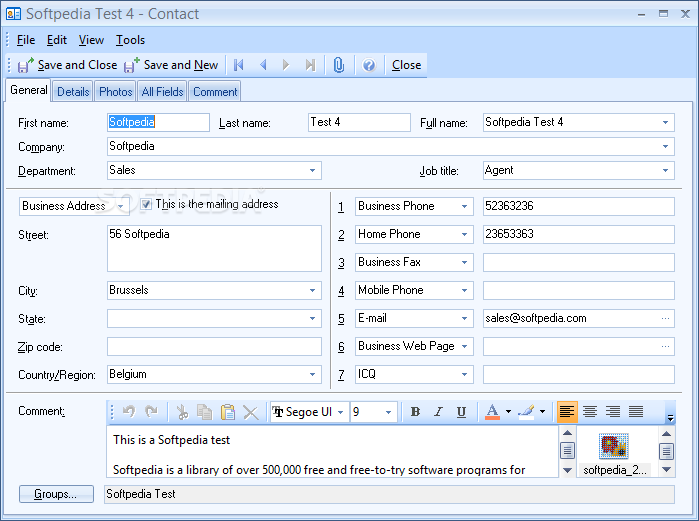Open the Edit menu
This screenshot has width=699, height=521.
point(57,40)
